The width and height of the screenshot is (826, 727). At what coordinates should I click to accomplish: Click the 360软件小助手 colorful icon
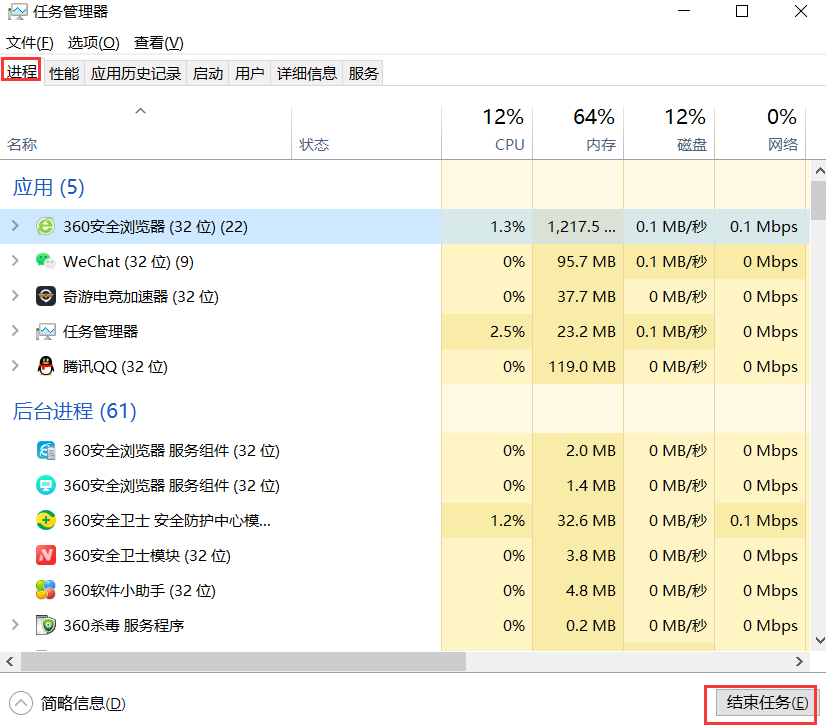[45, 590]
